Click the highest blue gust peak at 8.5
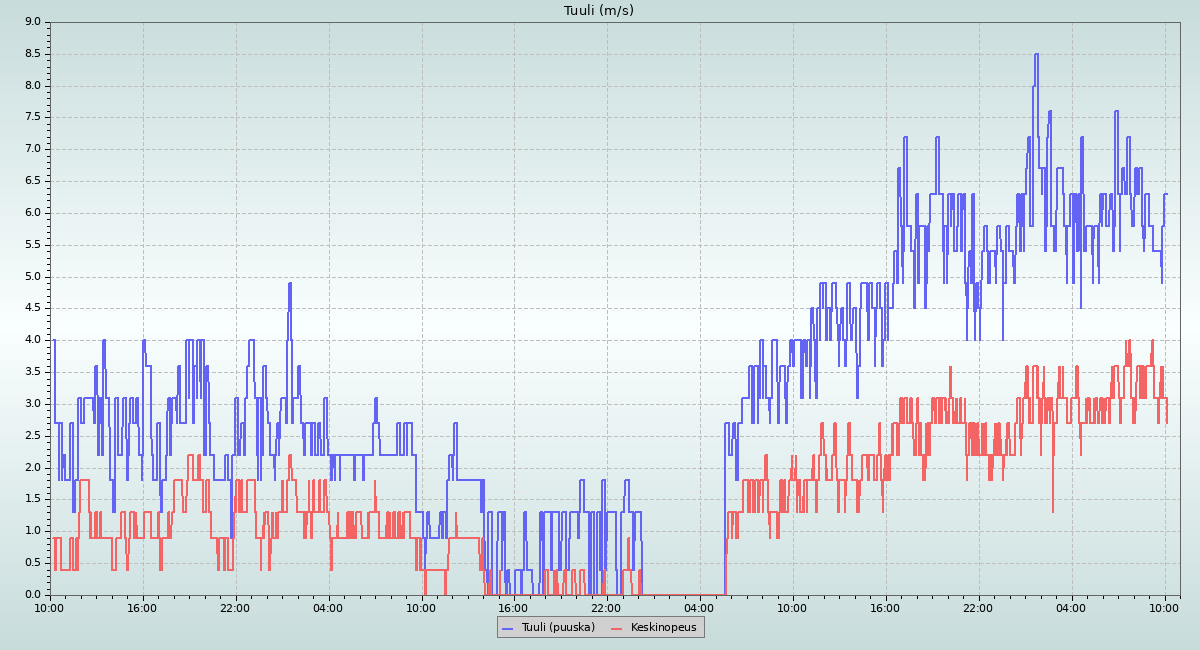Screen dimensions: 1200x650 click(x=1036, y=55)
